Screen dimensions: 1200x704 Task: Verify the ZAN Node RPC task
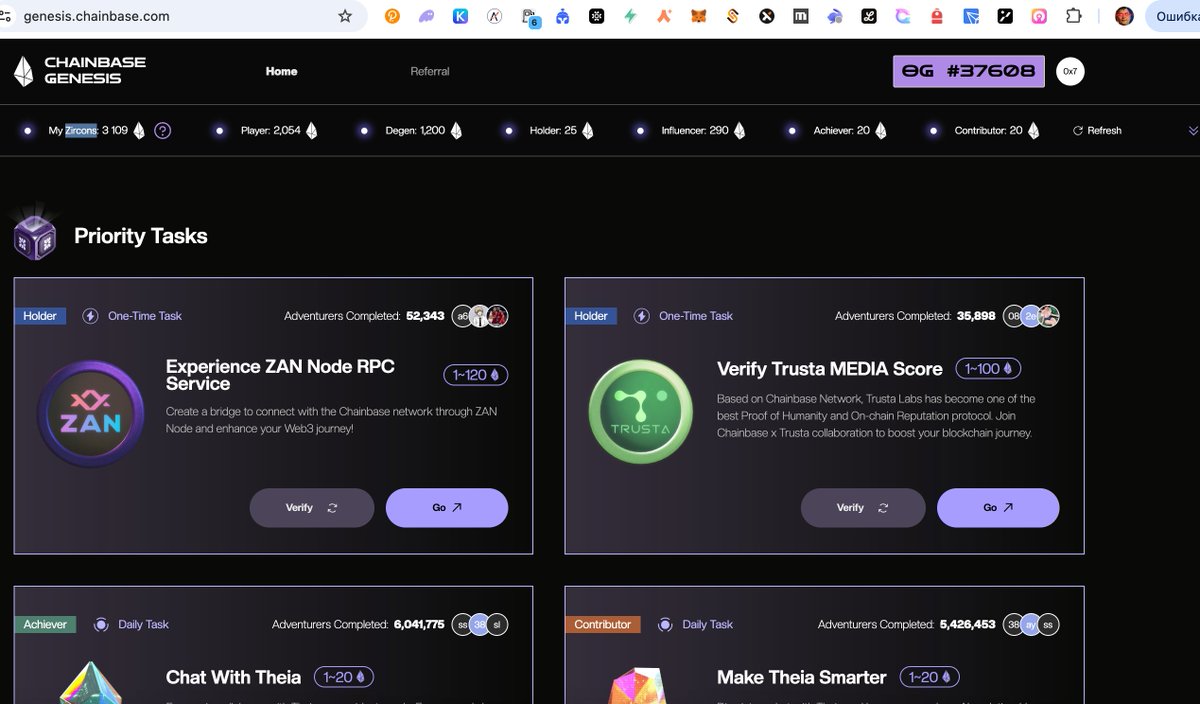312,508
